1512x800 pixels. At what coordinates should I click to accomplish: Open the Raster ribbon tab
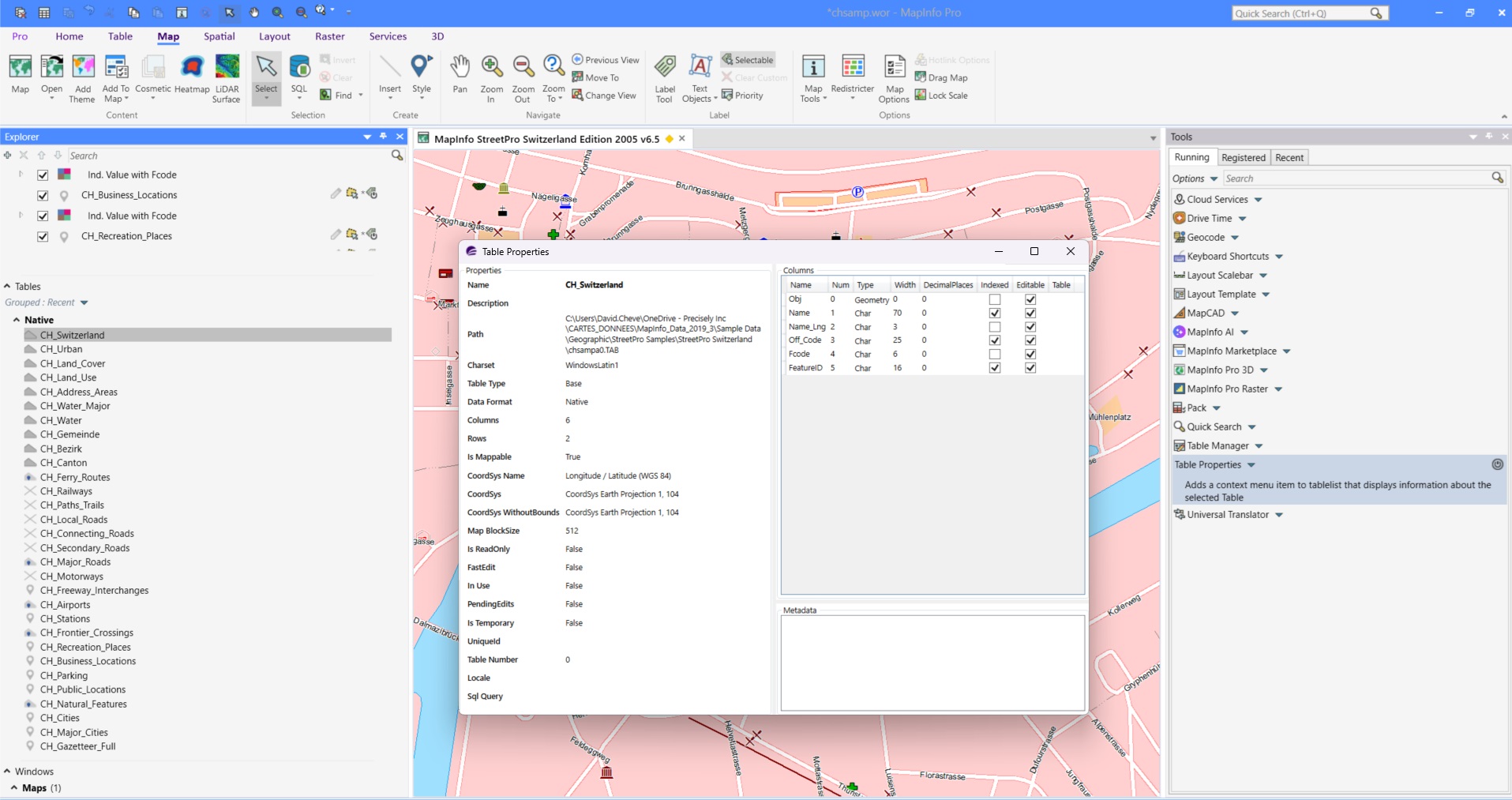pos(329,36)
